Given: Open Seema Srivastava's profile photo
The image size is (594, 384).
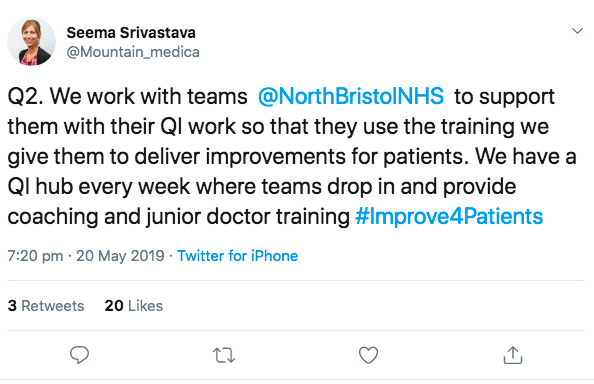Looking at the screenshot, I should pyautogui.click(x=31, y=41).
